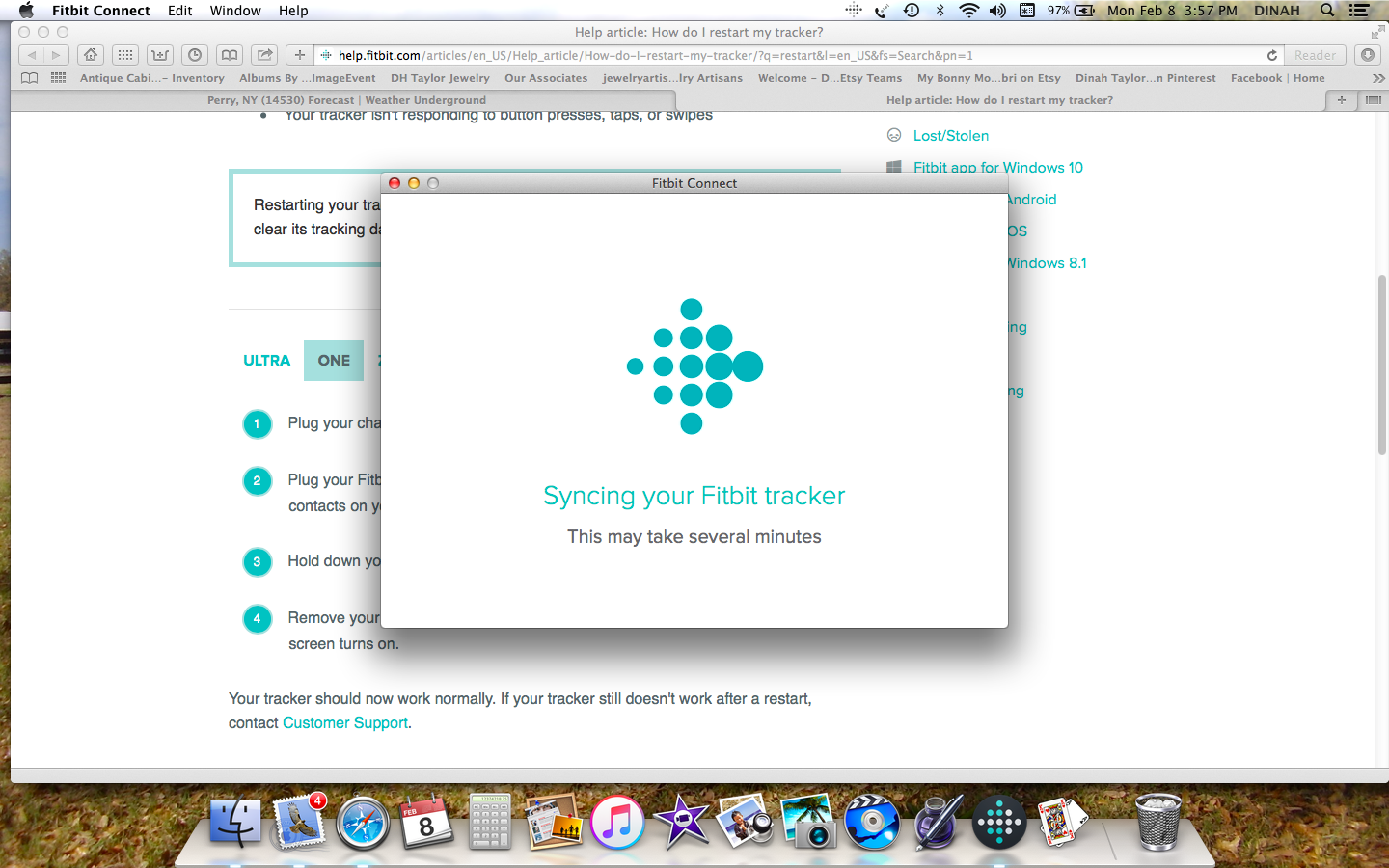Open Mail from the Dock
The height and width of the screenshot is (868, 1389).
click(299, 822)
